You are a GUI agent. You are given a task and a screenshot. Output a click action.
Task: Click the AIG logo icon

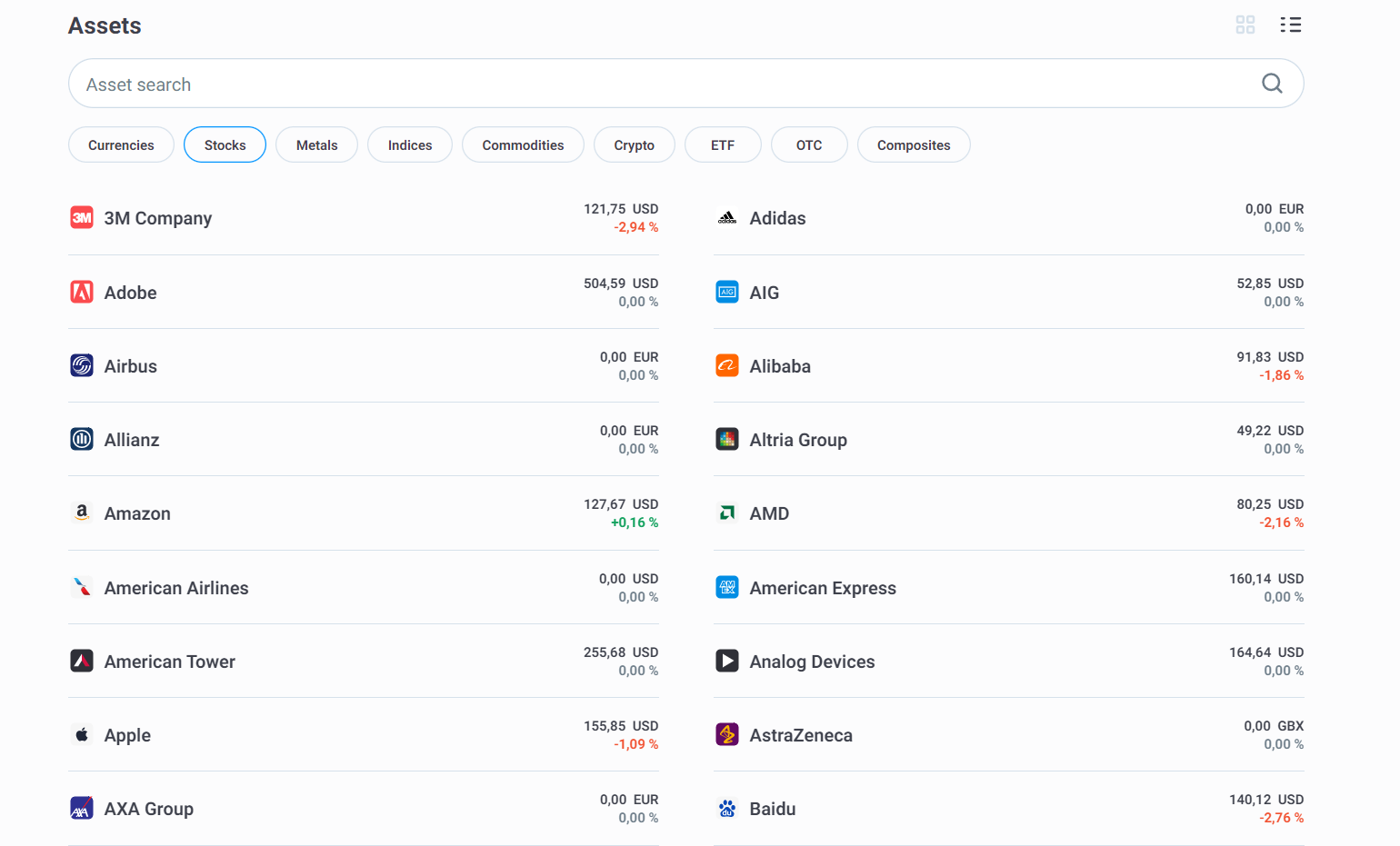click(x=727, y=292)
